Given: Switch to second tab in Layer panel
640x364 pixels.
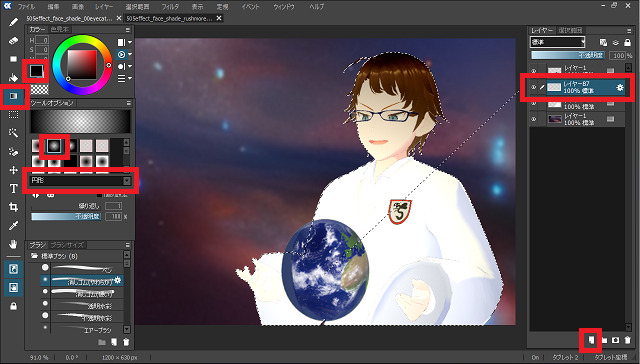Looking at the screenshot, I should point(571,31).
